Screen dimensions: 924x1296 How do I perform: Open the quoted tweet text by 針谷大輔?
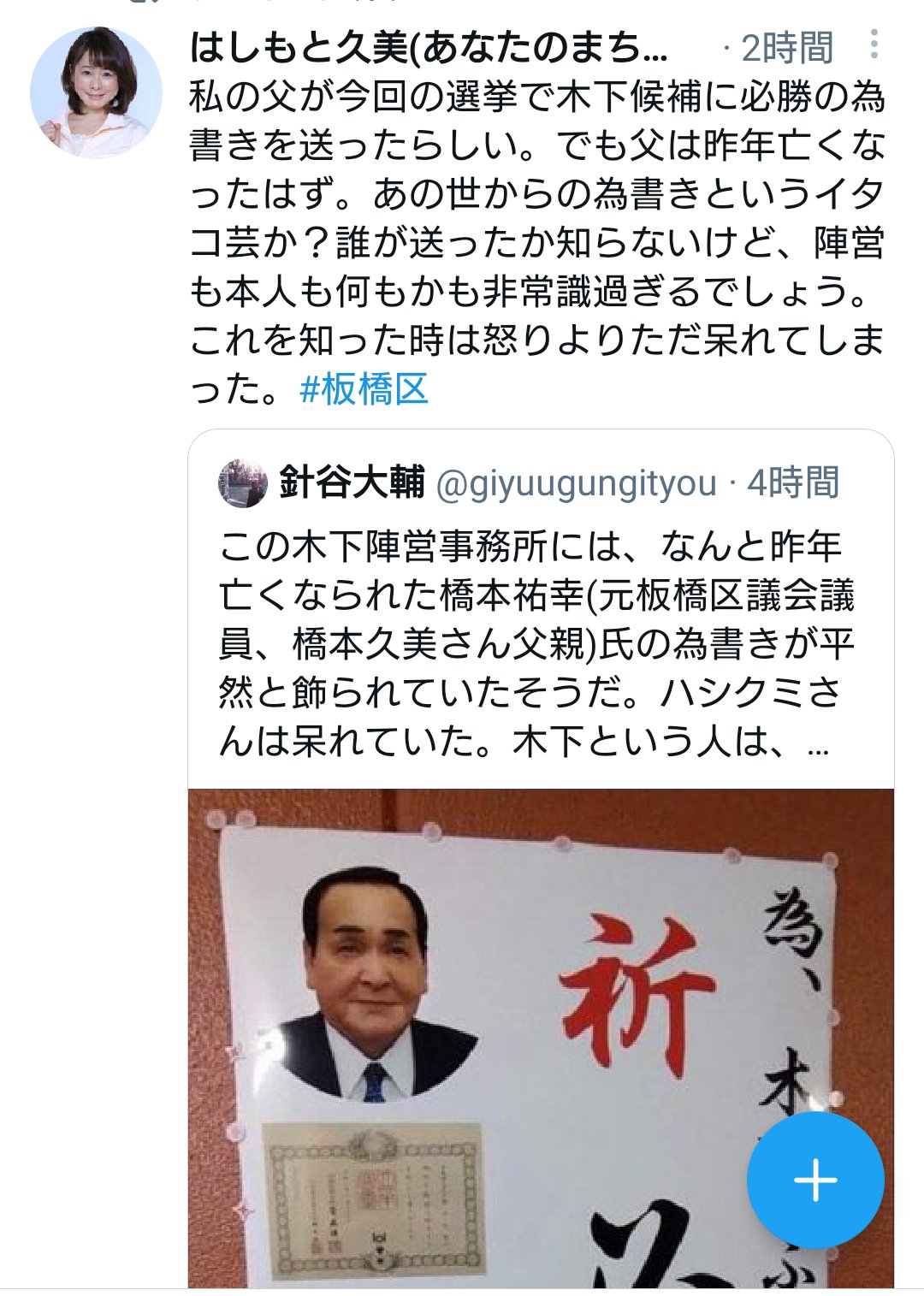click(x=536, y=643)
